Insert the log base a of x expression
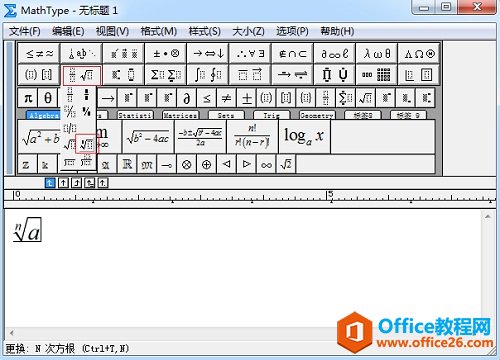Viewport: 500px width, 360px height. tap(304, 137)
